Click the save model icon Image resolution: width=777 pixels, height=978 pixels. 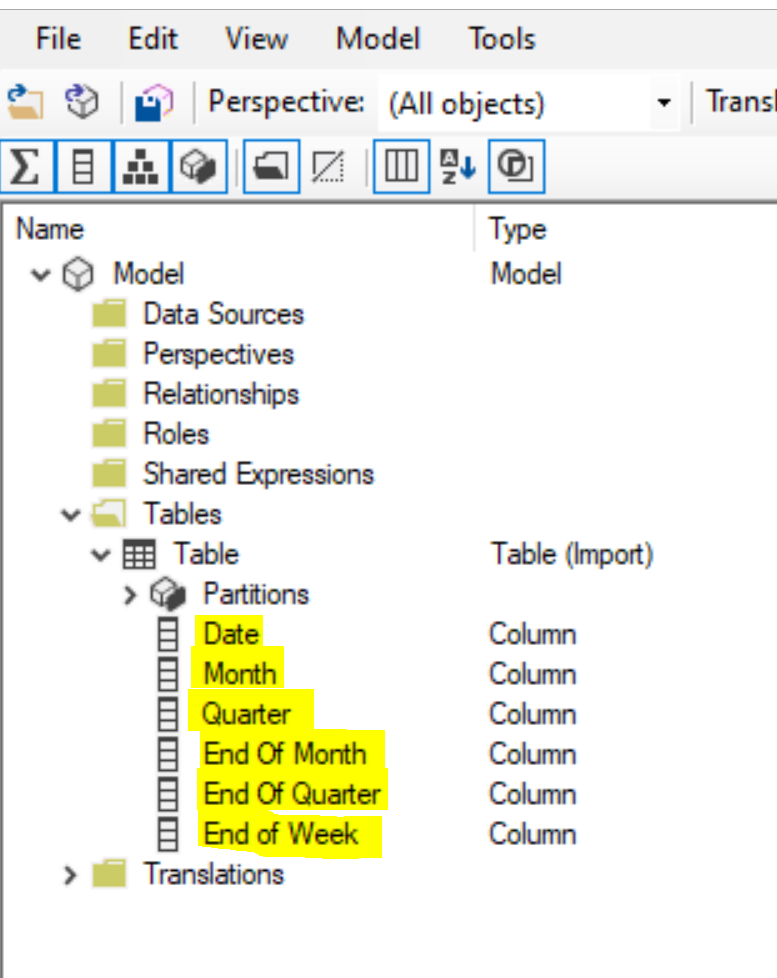pos(153,103)
